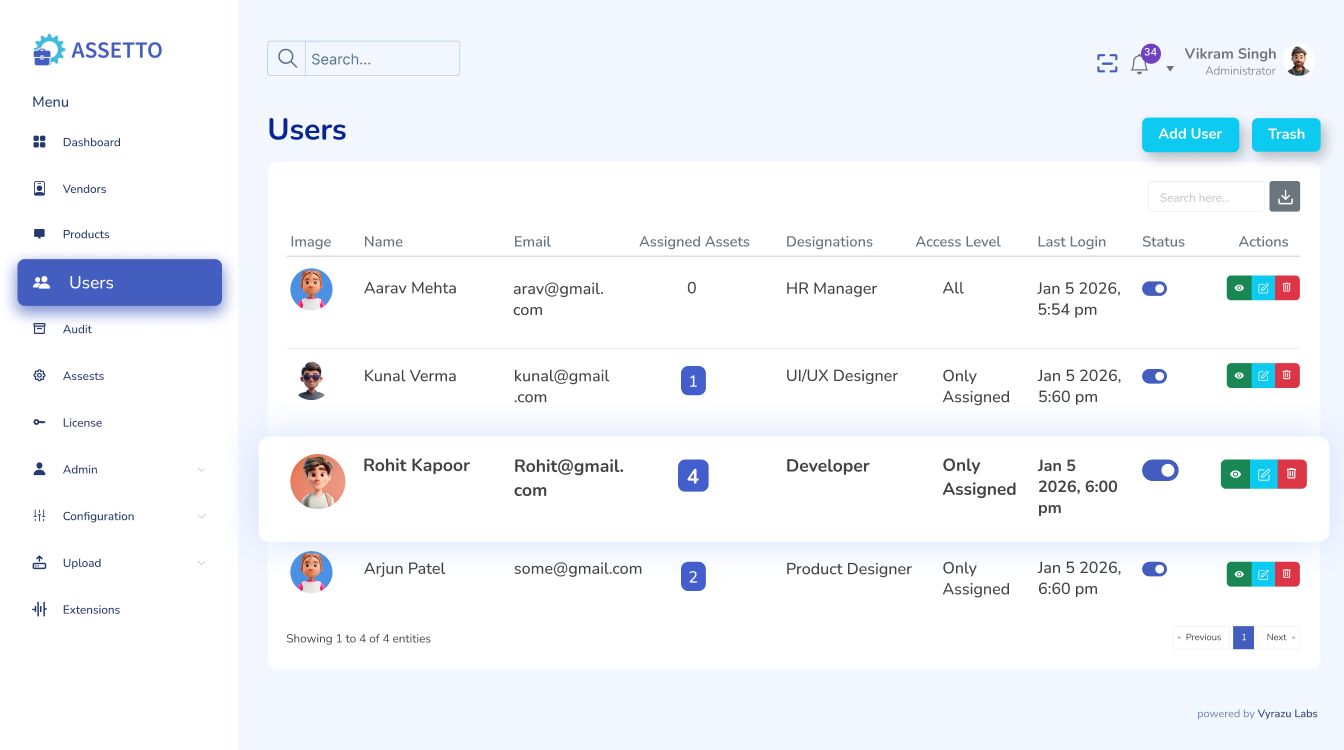Open the Vendors menu item

pyautogui.click(x=84, y=189)
